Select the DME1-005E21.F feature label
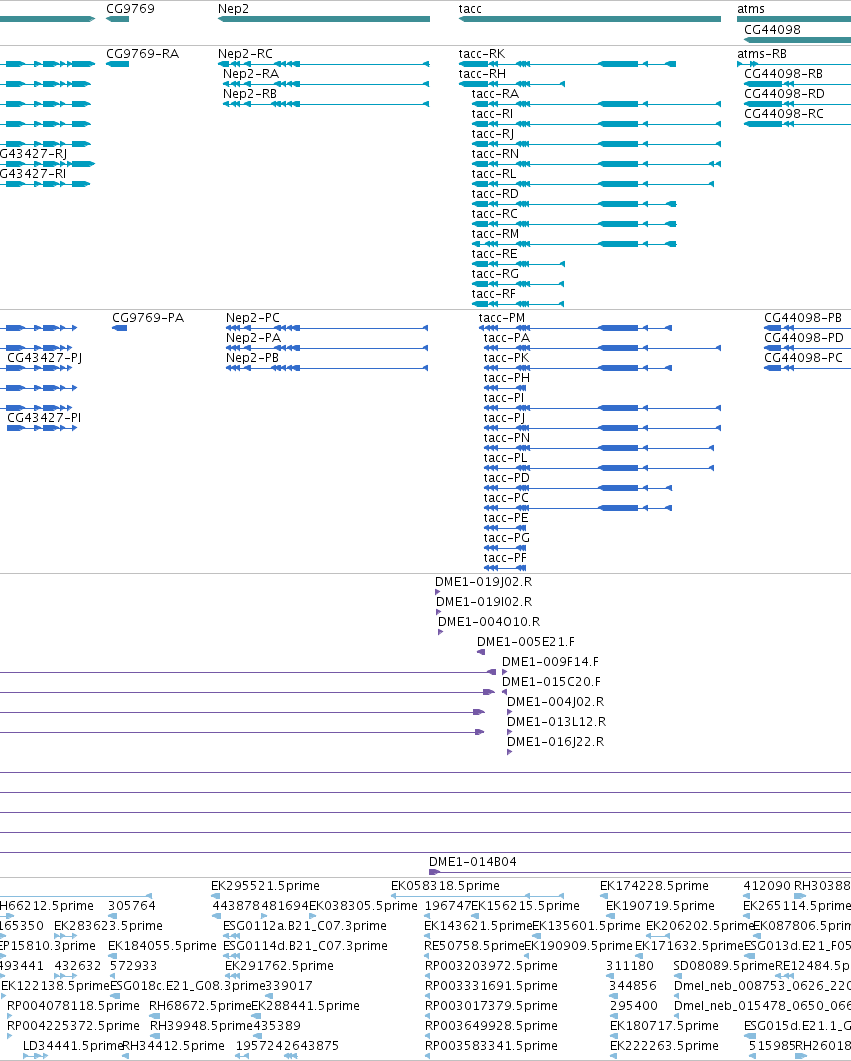Image resolution: width=851 pixels, height=1061 pixels. click(526, 641)
